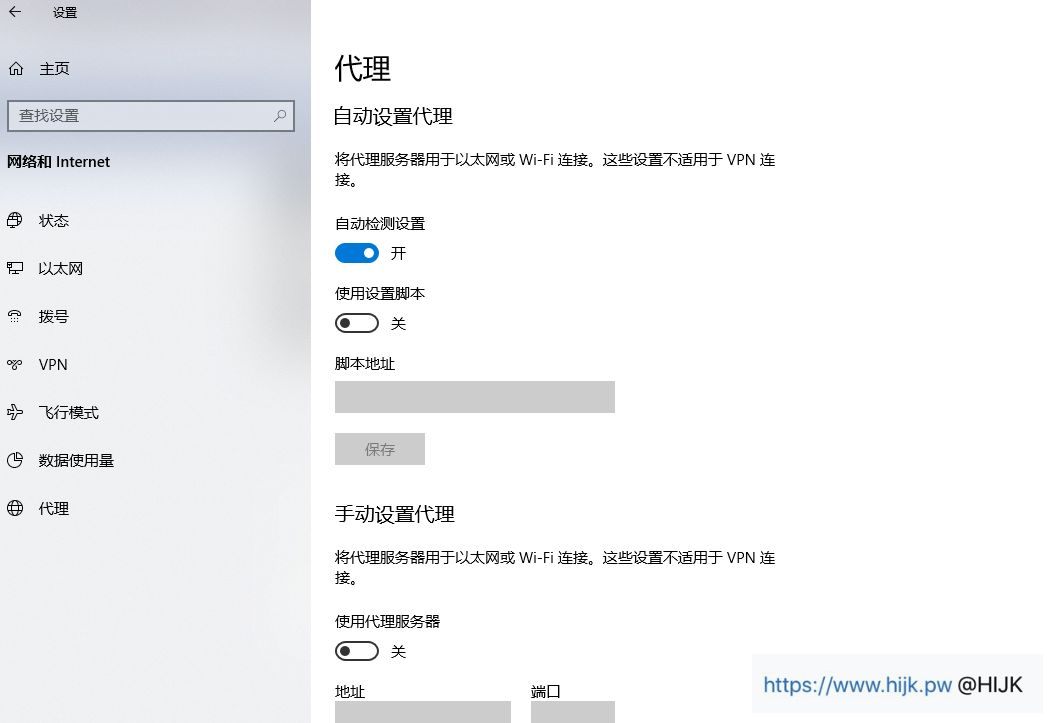This screenshot has height=723, width=1053.
Task: Turn off the 自动检测设置 toggle
Action: [357, 254]
